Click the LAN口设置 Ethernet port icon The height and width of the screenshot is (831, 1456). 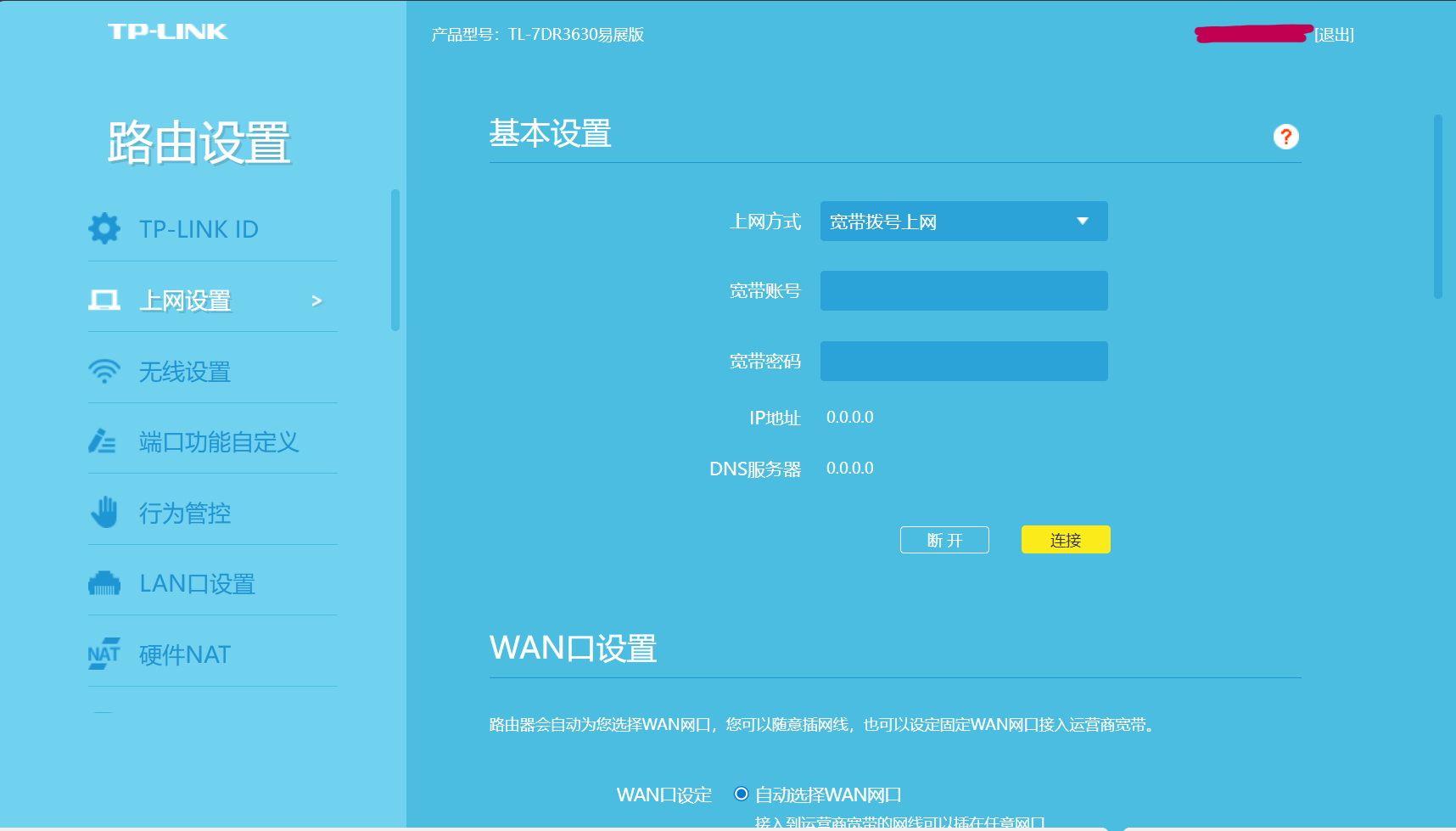104,583
